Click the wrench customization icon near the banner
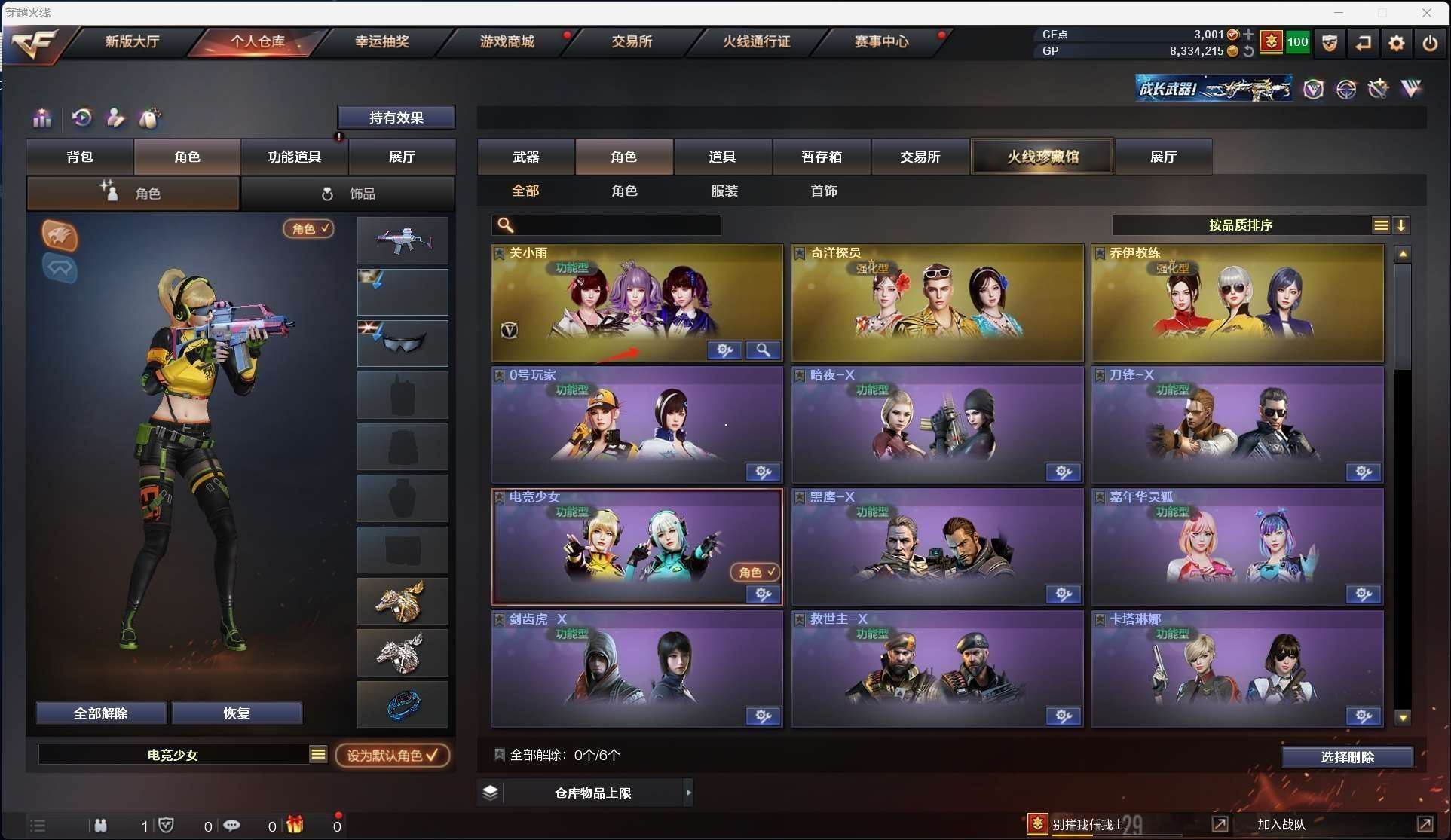The height and width of the screenshot is (840, 1451). point(1377,89)
